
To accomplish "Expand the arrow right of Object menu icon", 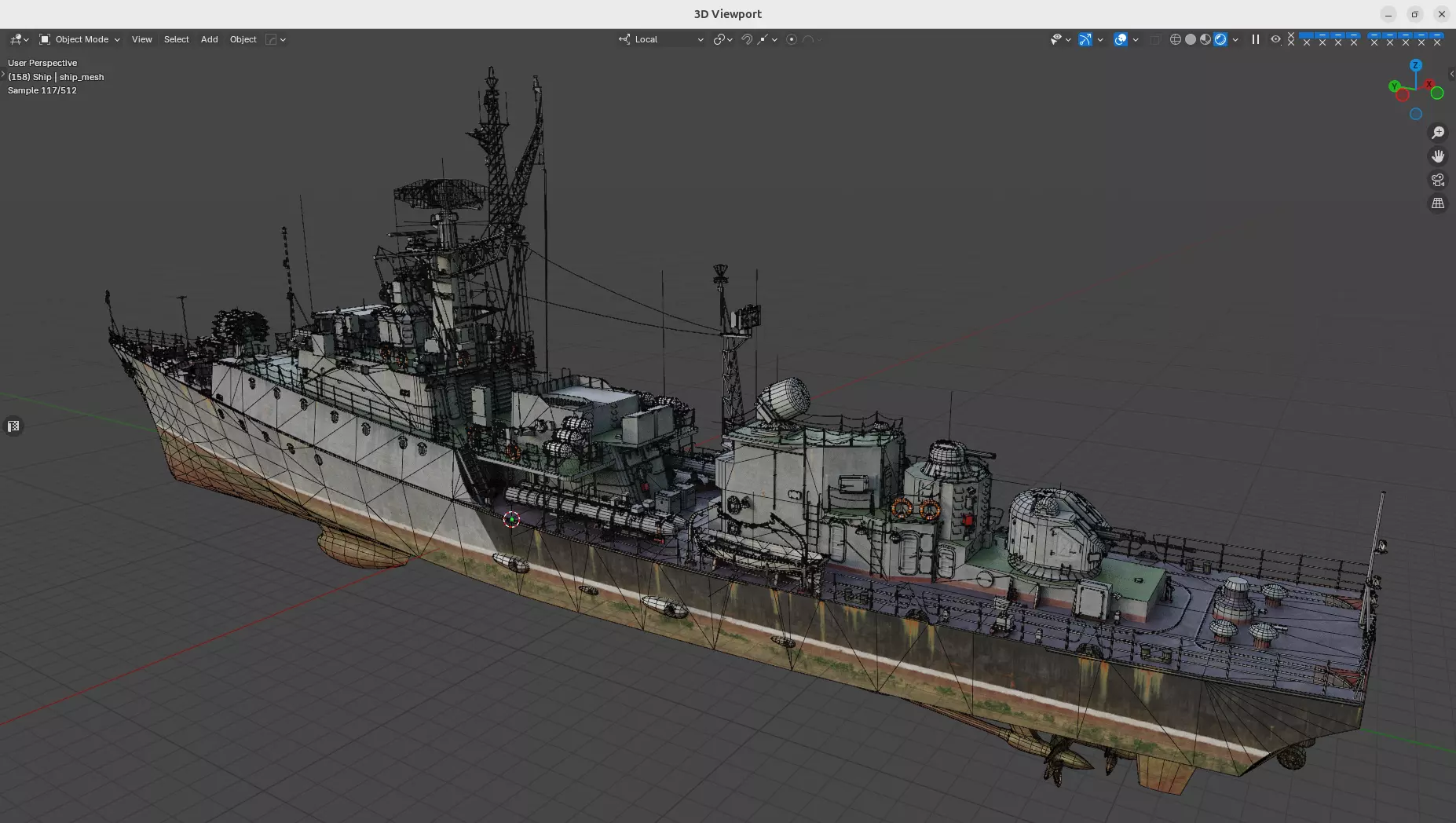I will pos(283,39).
